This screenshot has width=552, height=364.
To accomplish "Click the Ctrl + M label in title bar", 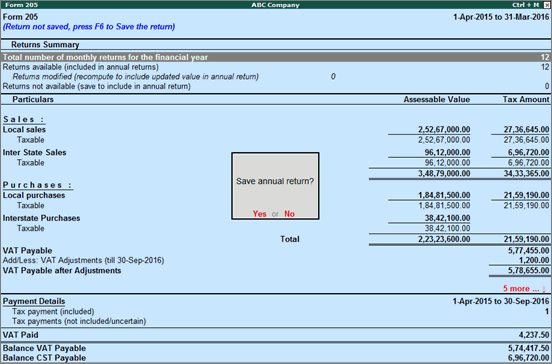I will coord(526,5).
